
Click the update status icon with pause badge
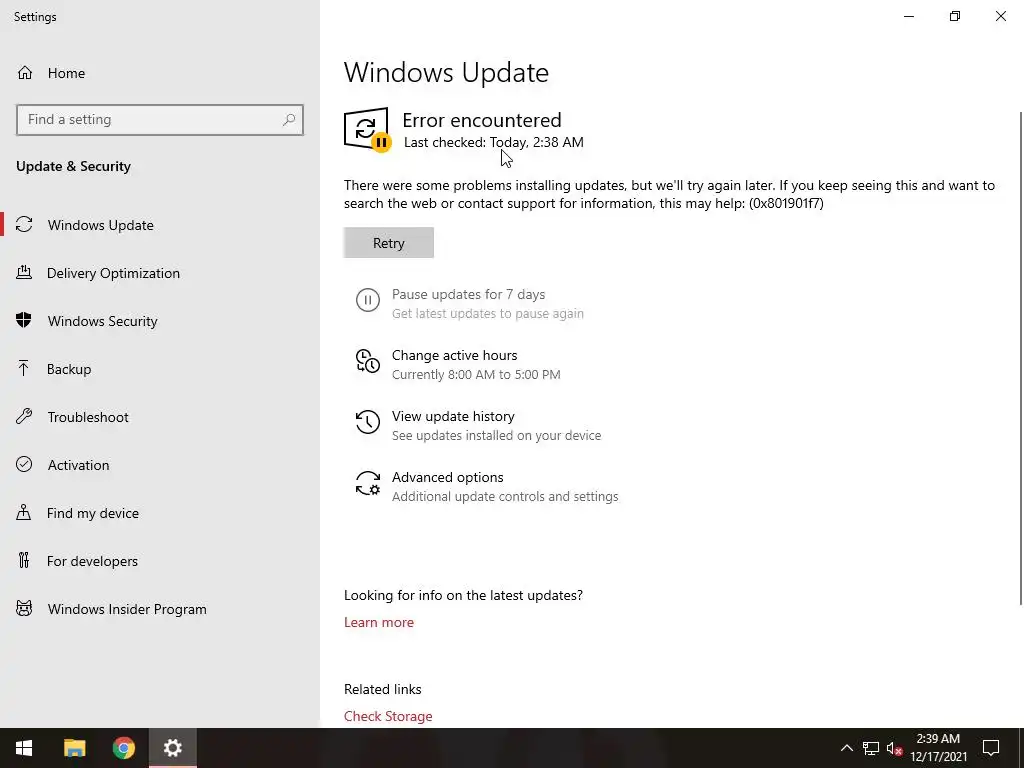tap(368, 129)
